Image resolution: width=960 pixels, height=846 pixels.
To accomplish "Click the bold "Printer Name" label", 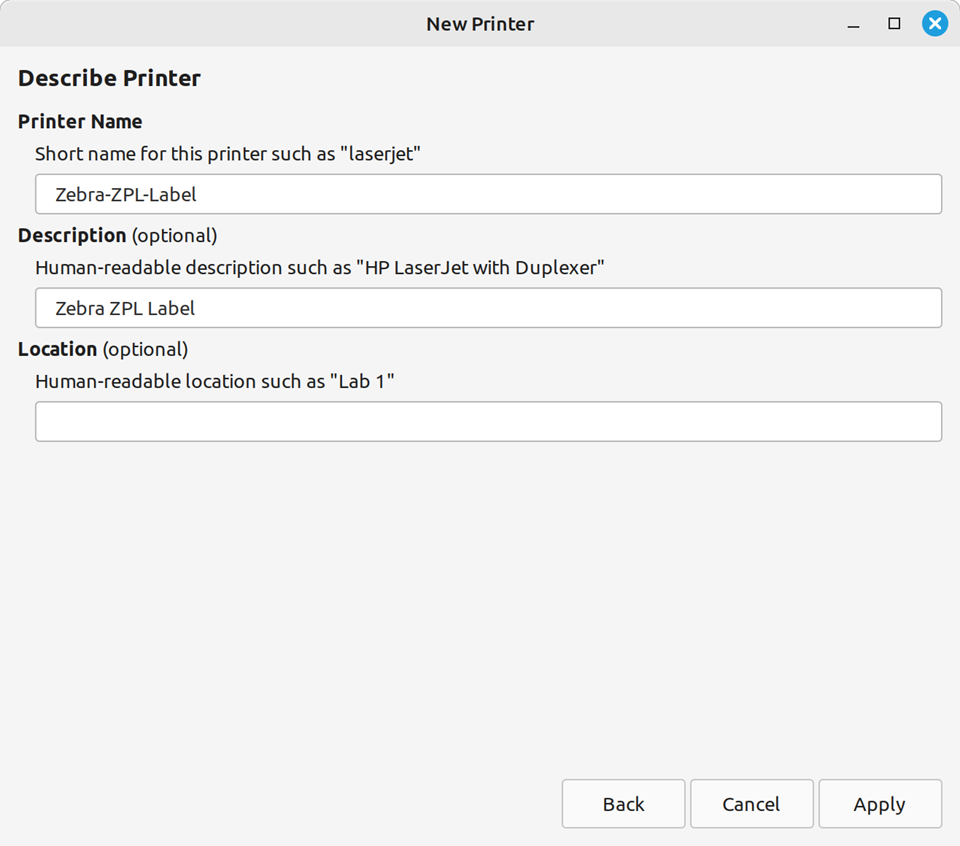I will coord(80,121).
